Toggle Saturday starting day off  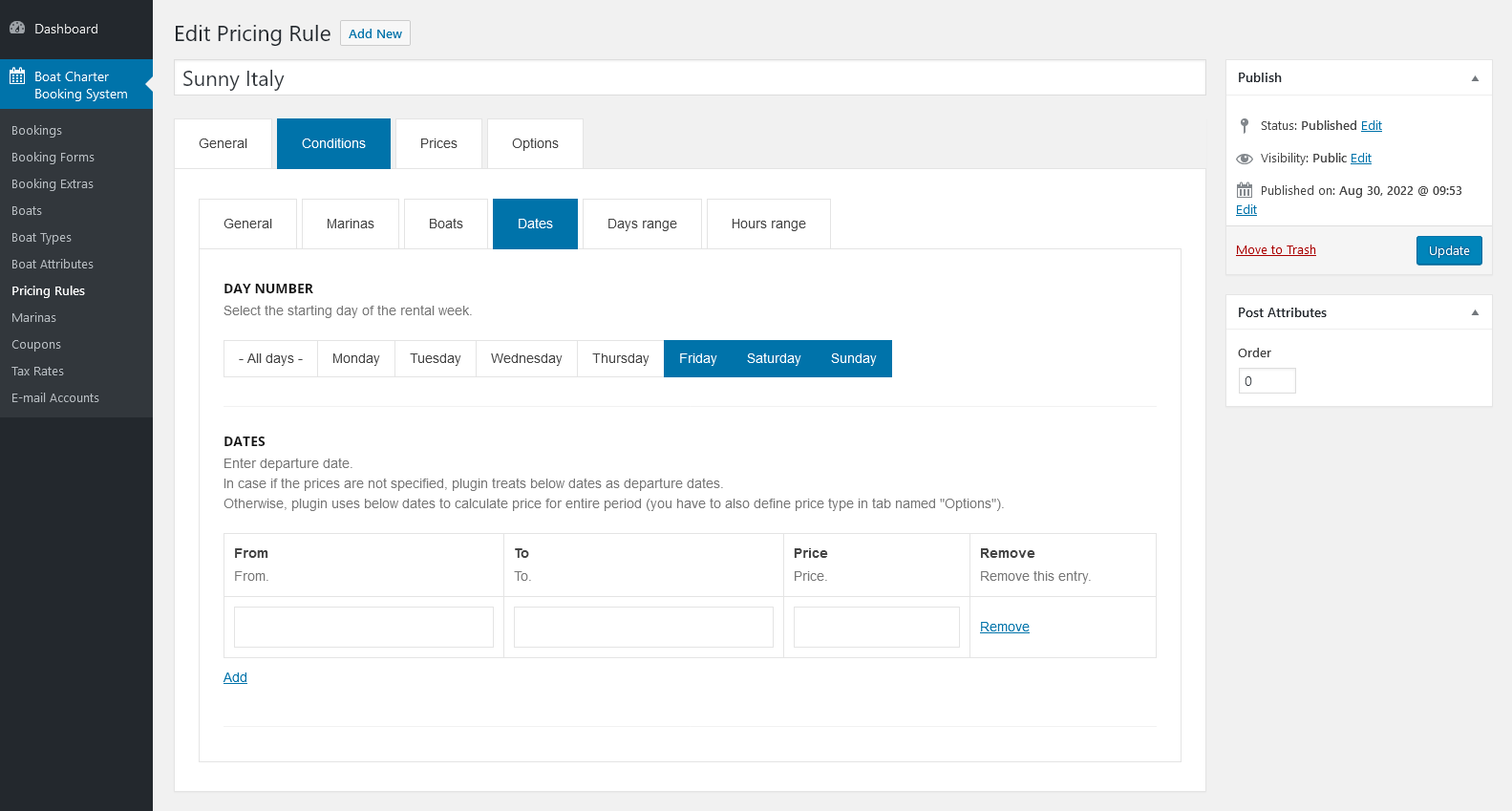tap(773, 358)
